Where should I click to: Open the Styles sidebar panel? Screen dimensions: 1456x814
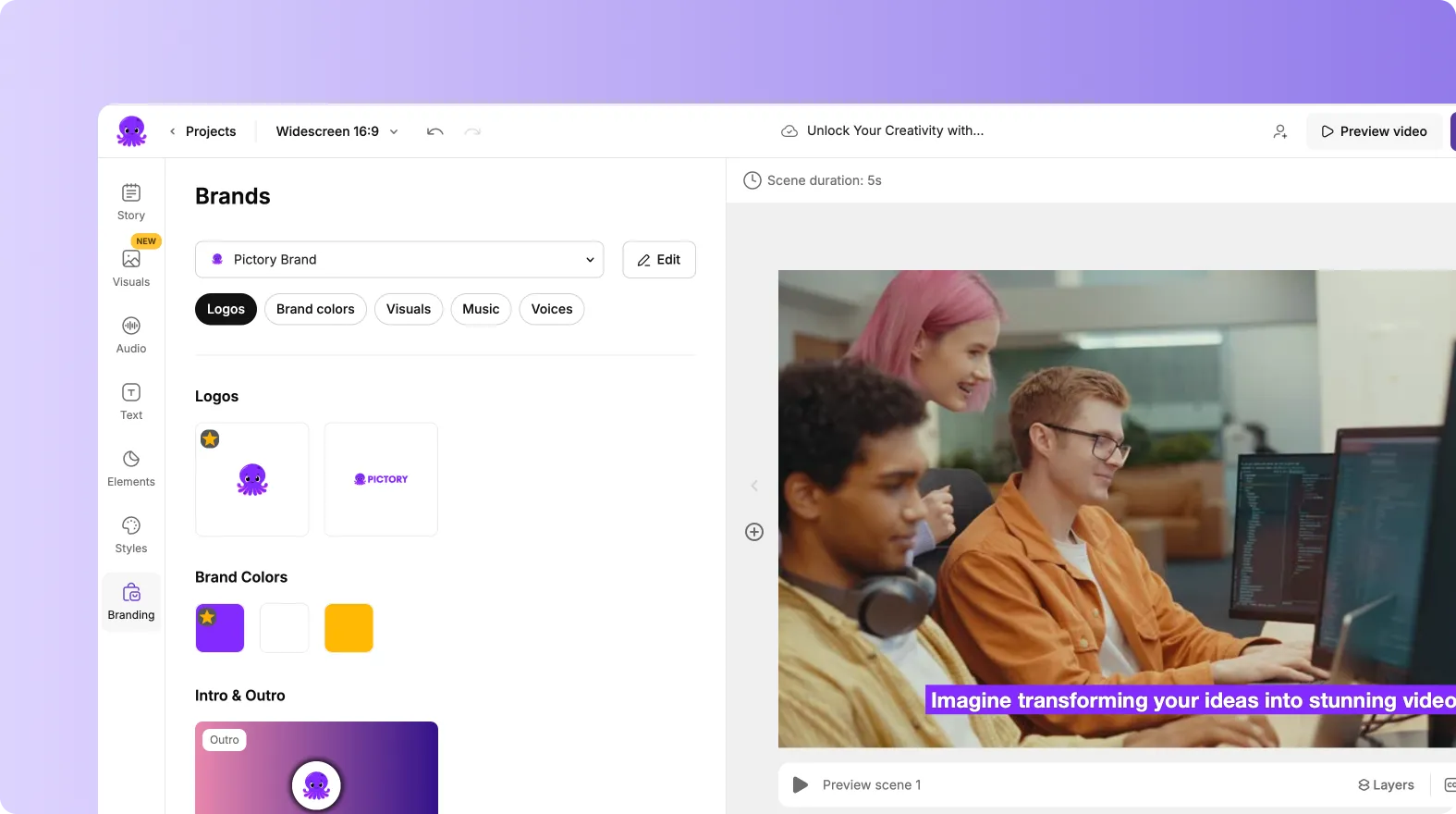(x=131, y=535)
